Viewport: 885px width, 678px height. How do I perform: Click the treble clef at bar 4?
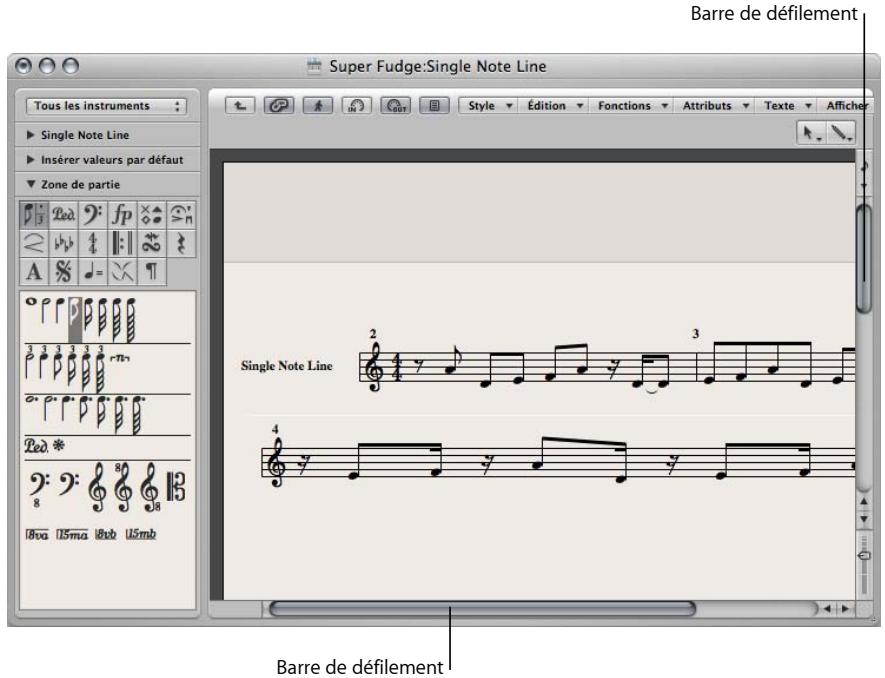(x=275, y=463)
